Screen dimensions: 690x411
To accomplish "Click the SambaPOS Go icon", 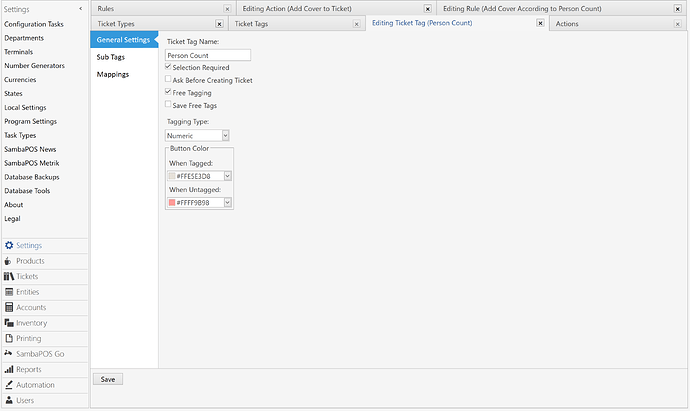I will point(8,353).
